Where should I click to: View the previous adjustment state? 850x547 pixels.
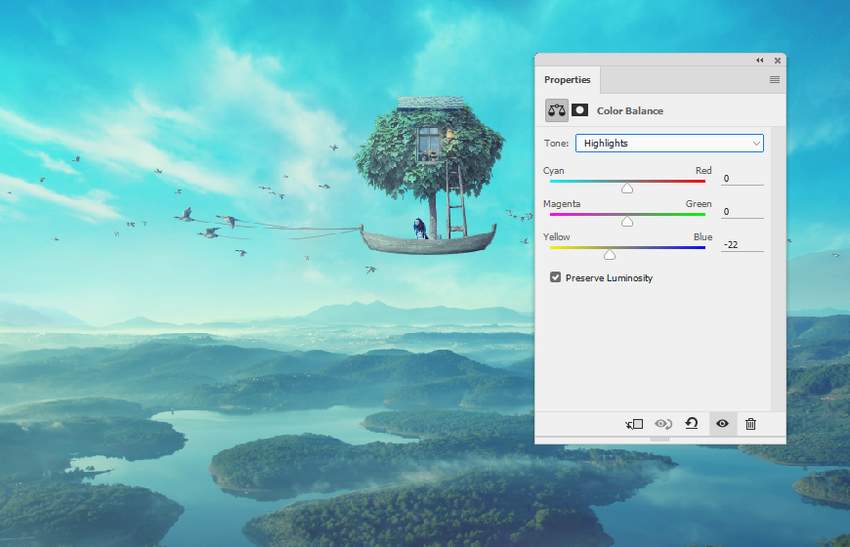[663, 424]
